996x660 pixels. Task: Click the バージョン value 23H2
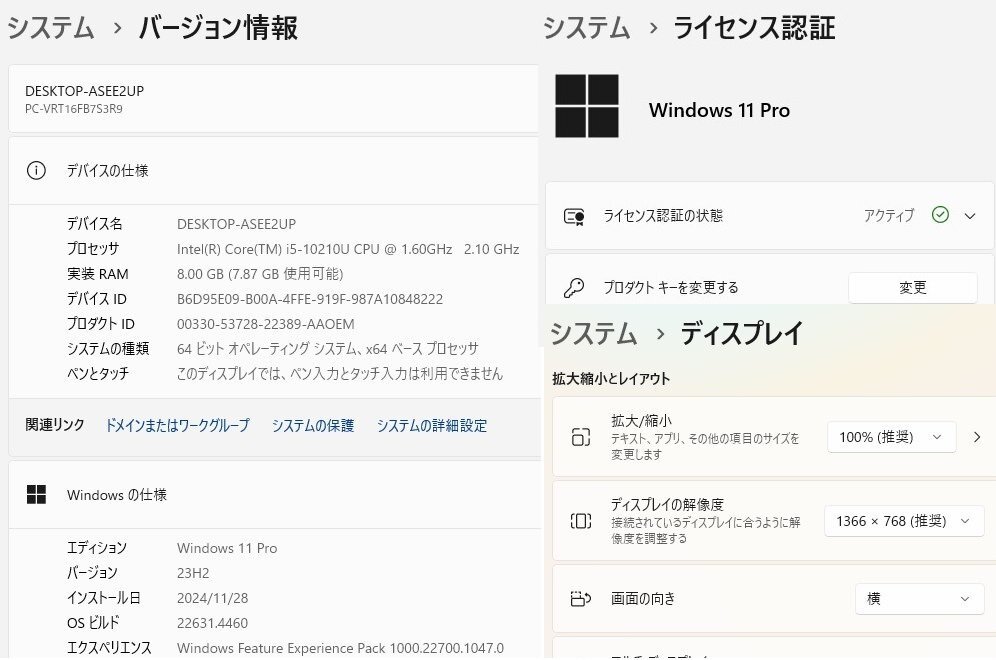[x=193, y=573]
